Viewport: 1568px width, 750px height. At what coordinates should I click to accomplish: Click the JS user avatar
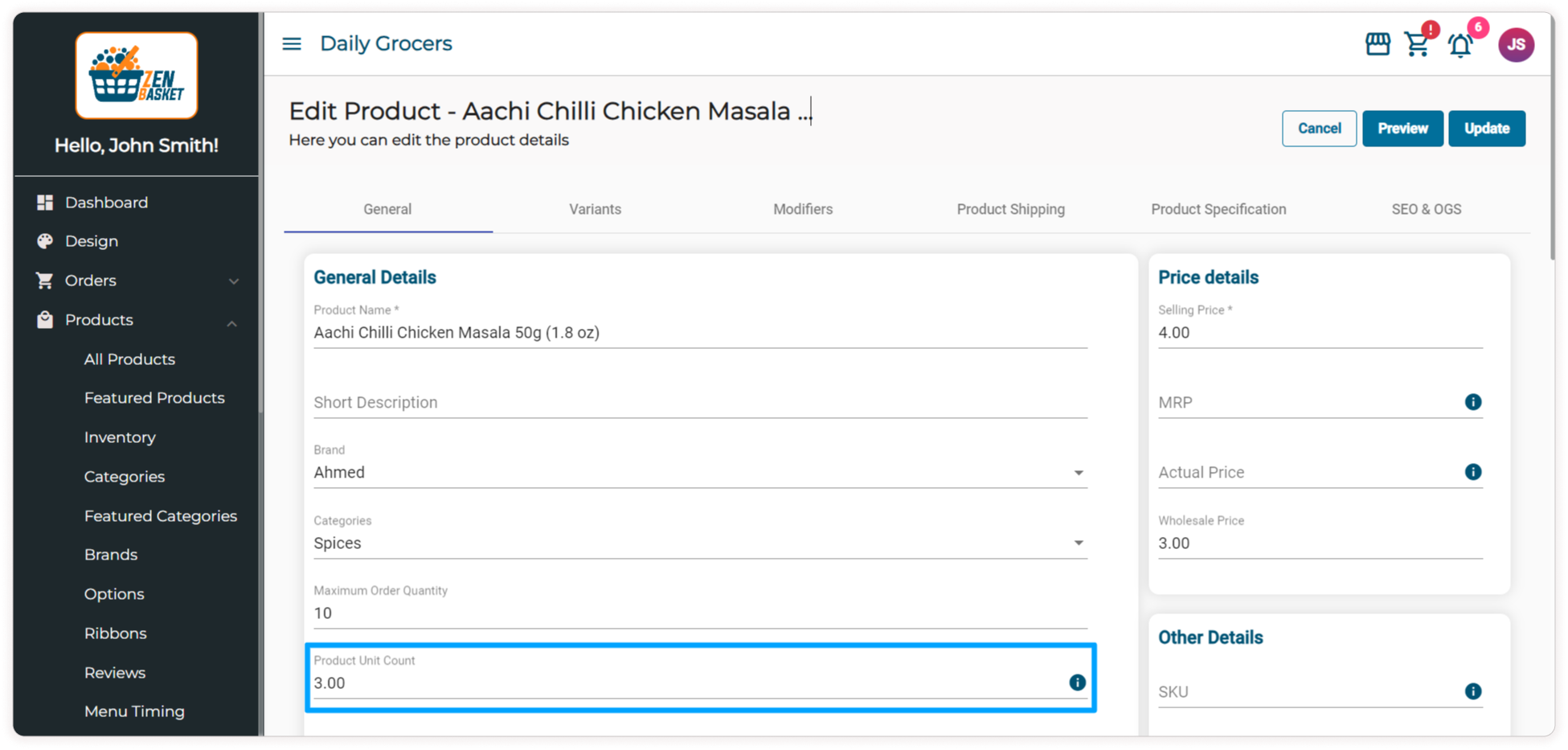coord(1516,44)
